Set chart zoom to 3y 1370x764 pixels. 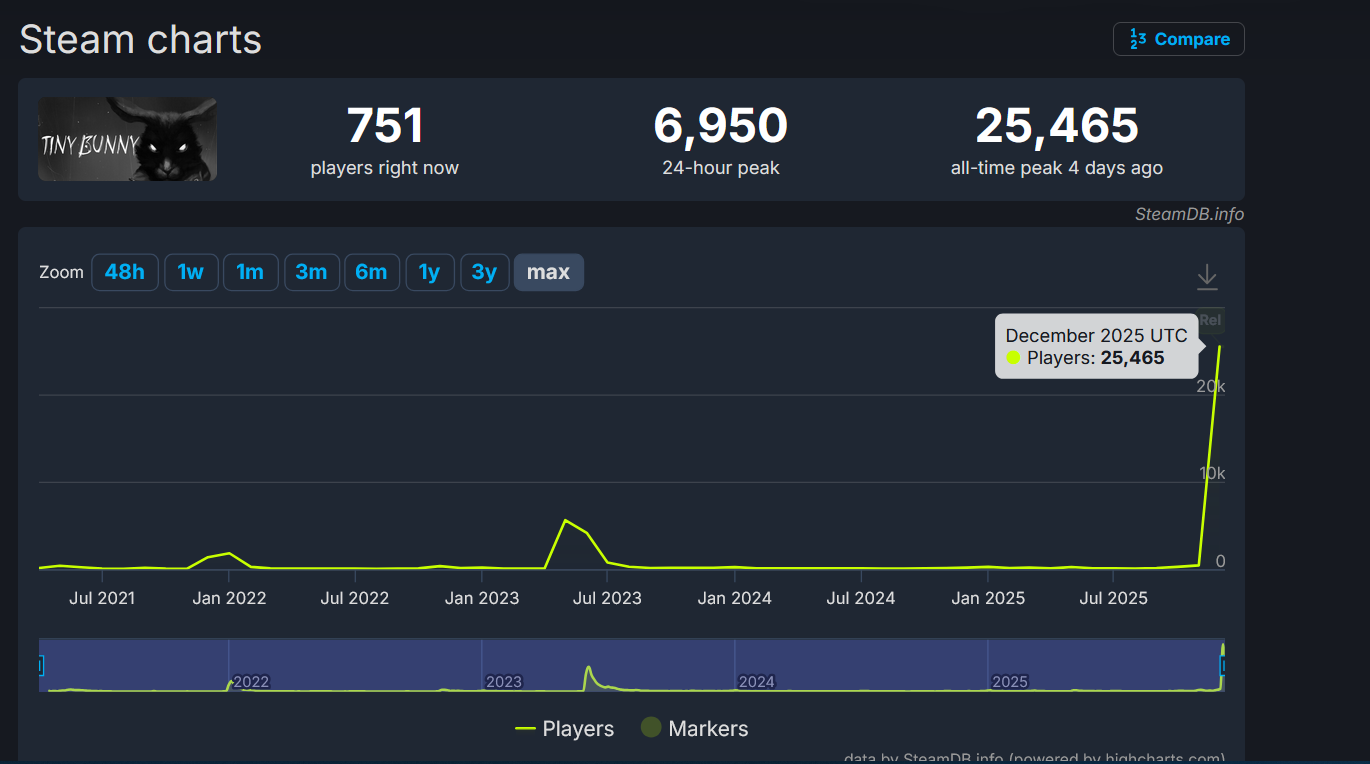(485, 272)
